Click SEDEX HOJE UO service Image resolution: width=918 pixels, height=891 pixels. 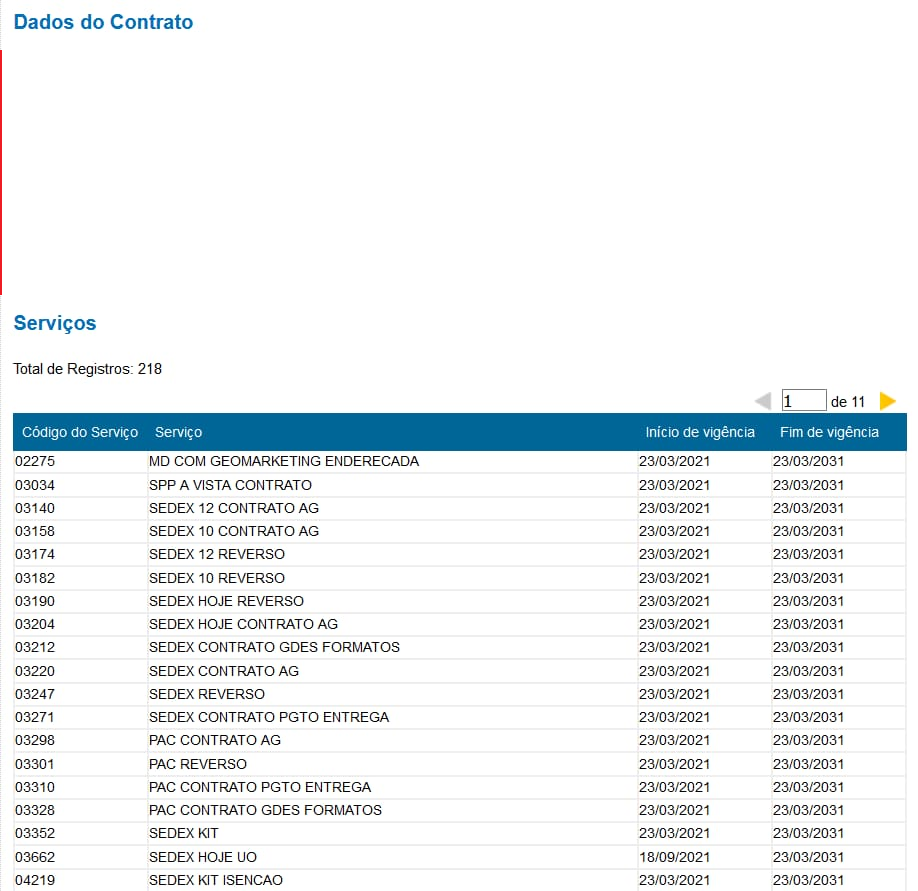203,856
